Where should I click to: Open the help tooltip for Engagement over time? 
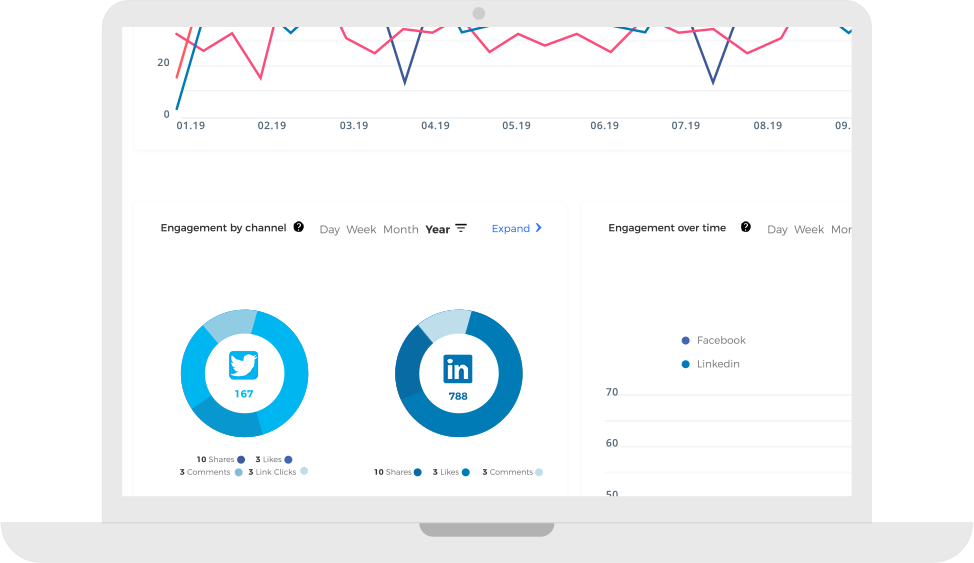746,227
